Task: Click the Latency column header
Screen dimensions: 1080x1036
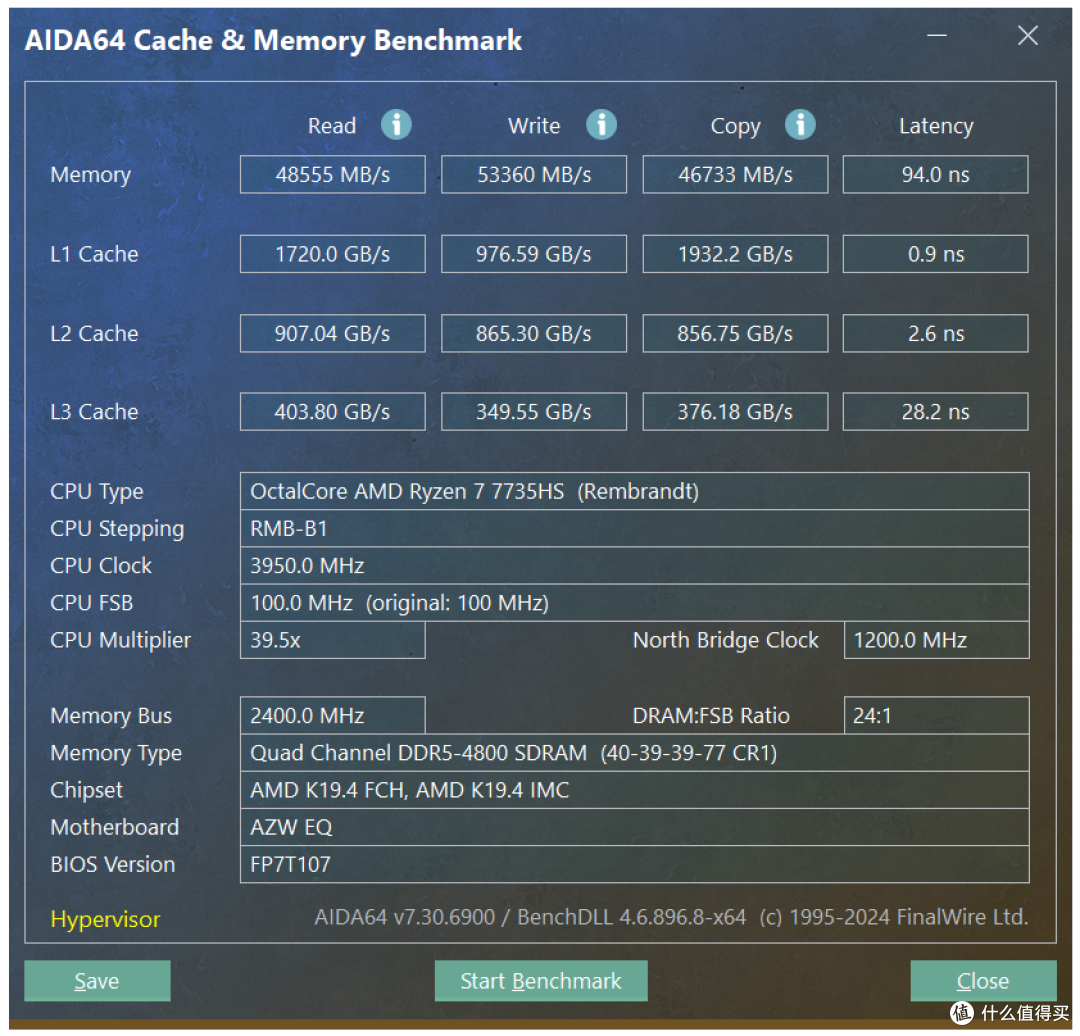Action: [x=936, y=127]
